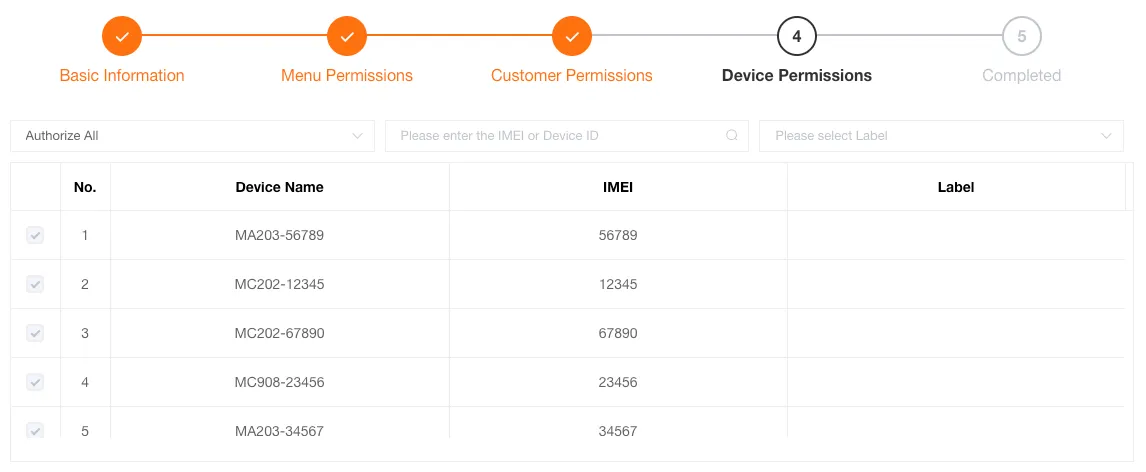The height and width of the screenshot is (472, 1146).
Task: Click the step 4 circle icon
Action: click(x=797, y=36)
